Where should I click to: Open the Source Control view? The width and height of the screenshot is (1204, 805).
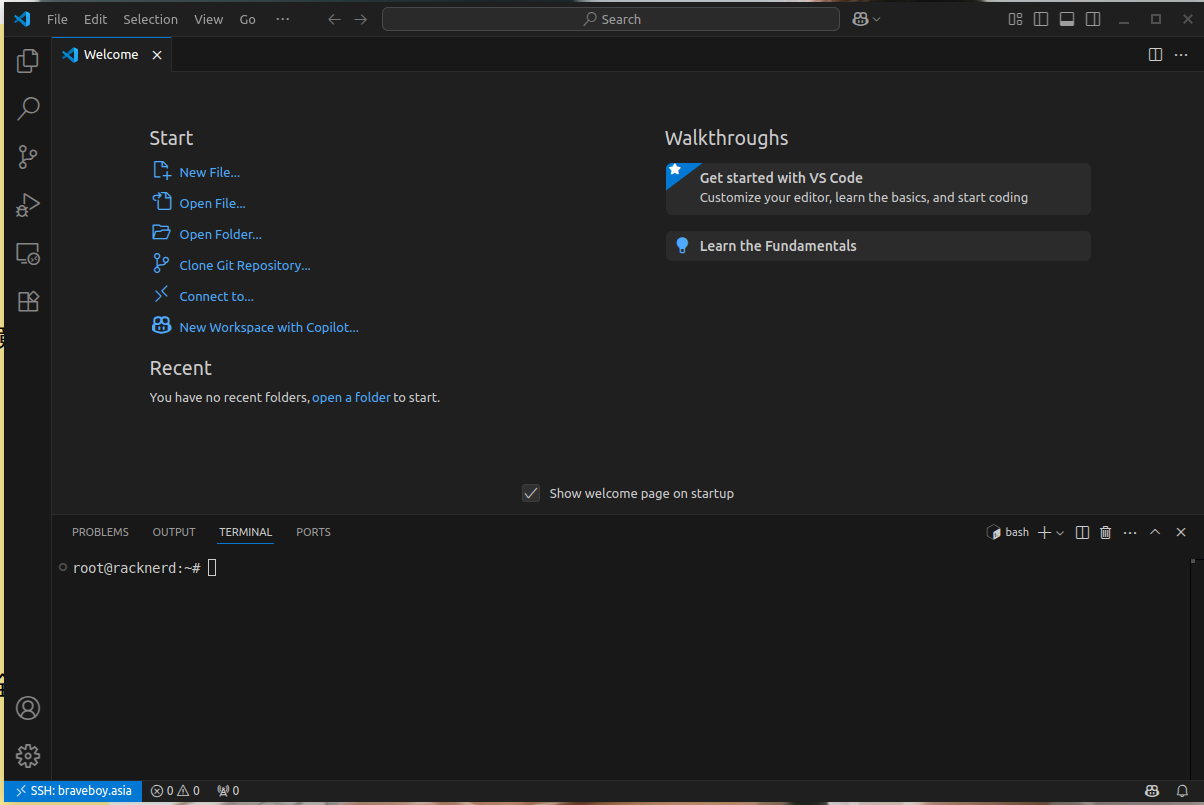coord(27,157)
